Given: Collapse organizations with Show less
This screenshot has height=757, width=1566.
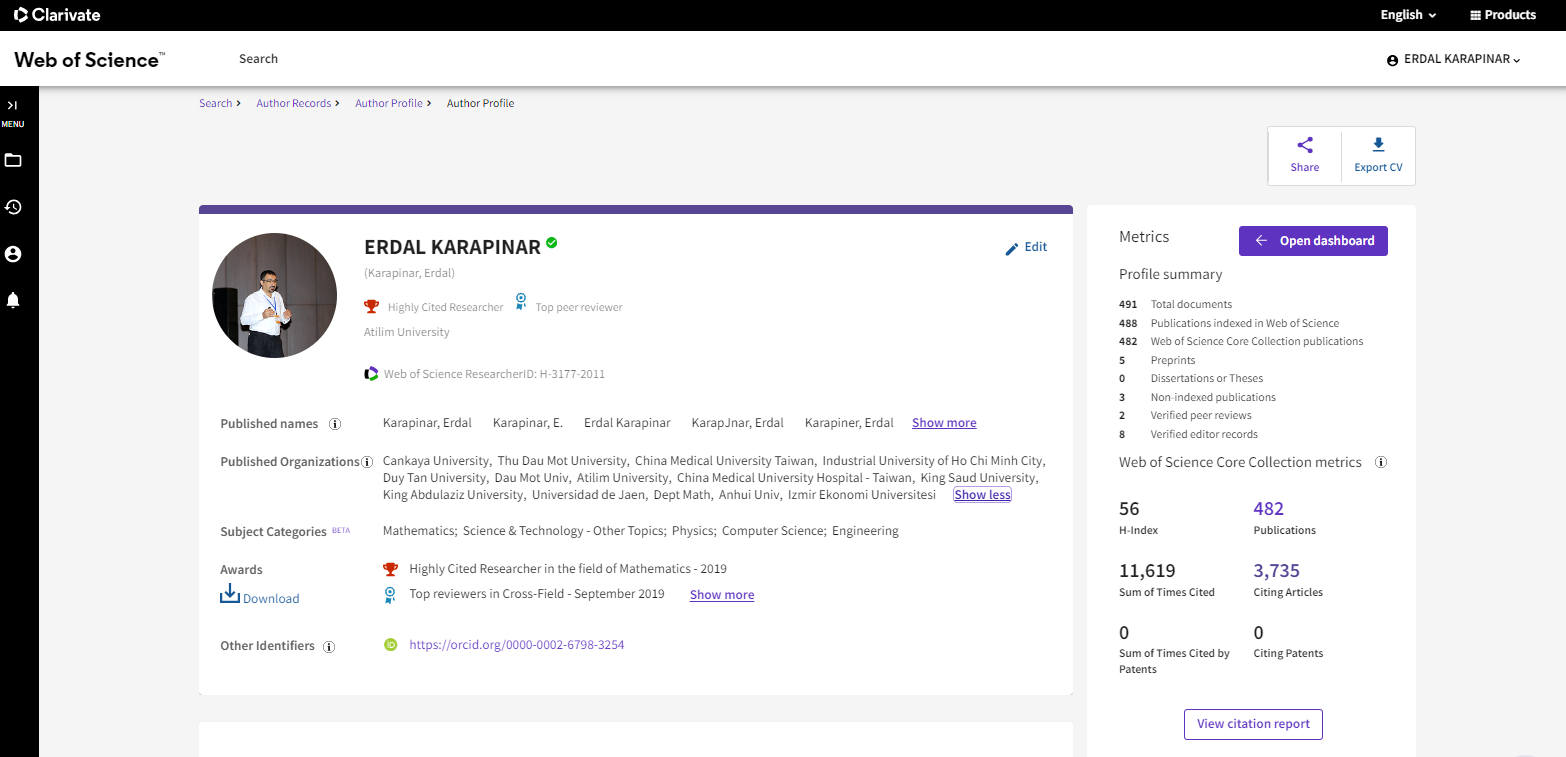Looking at the screenshot, I should point(982,495).
